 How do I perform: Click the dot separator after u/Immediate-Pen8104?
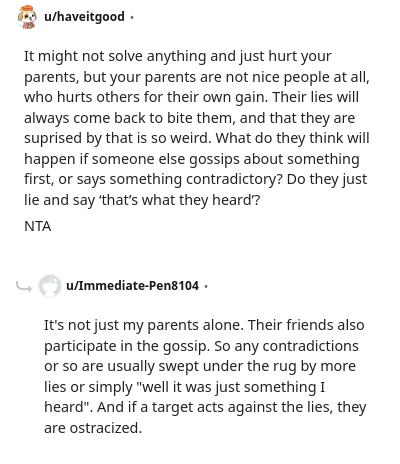click(x=206, y=286)
